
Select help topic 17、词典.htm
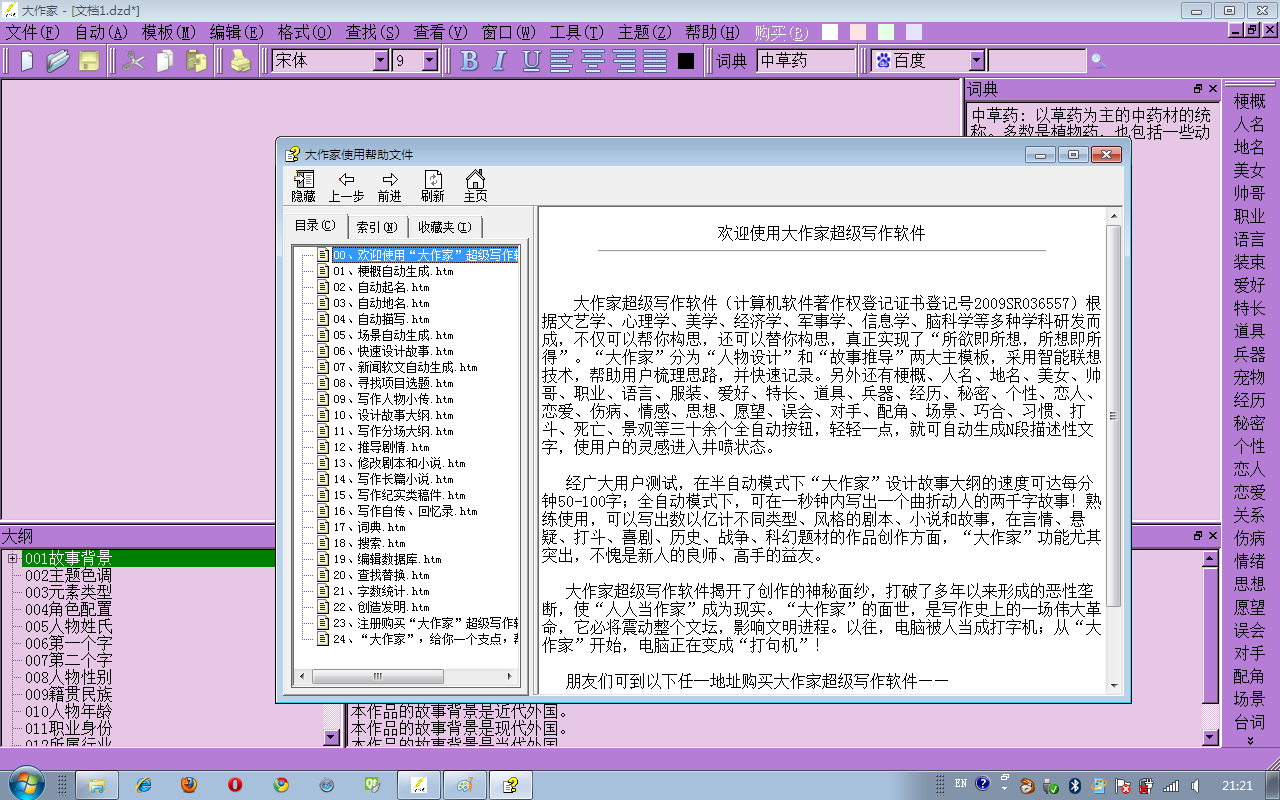[369, 527]
